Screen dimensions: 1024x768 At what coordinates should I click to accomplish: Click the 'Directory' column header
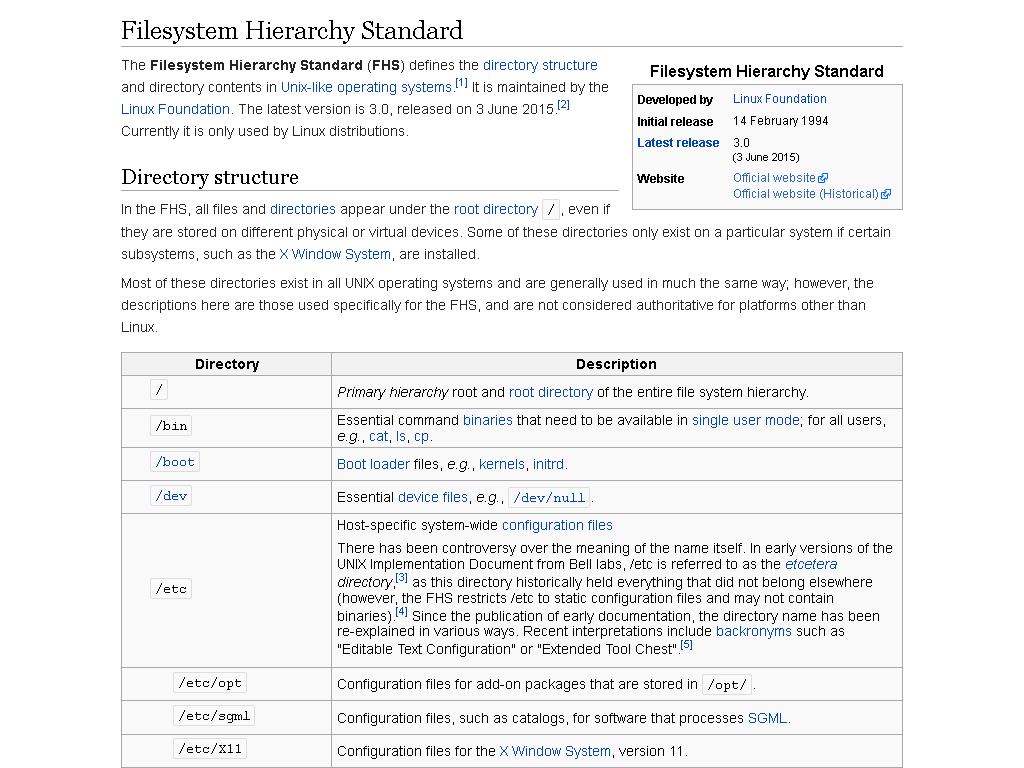click(227, 364)
